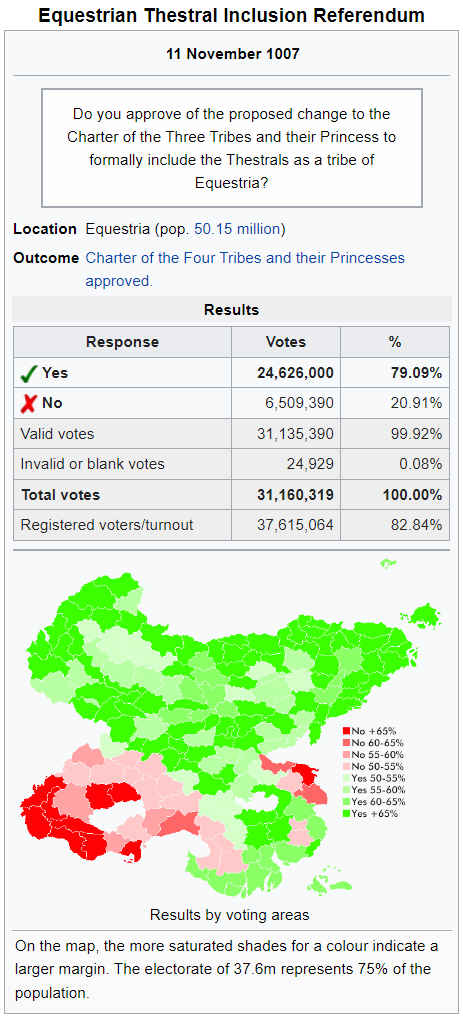Click the Results section heading
463x1019 pixels.
coord(232,310)
